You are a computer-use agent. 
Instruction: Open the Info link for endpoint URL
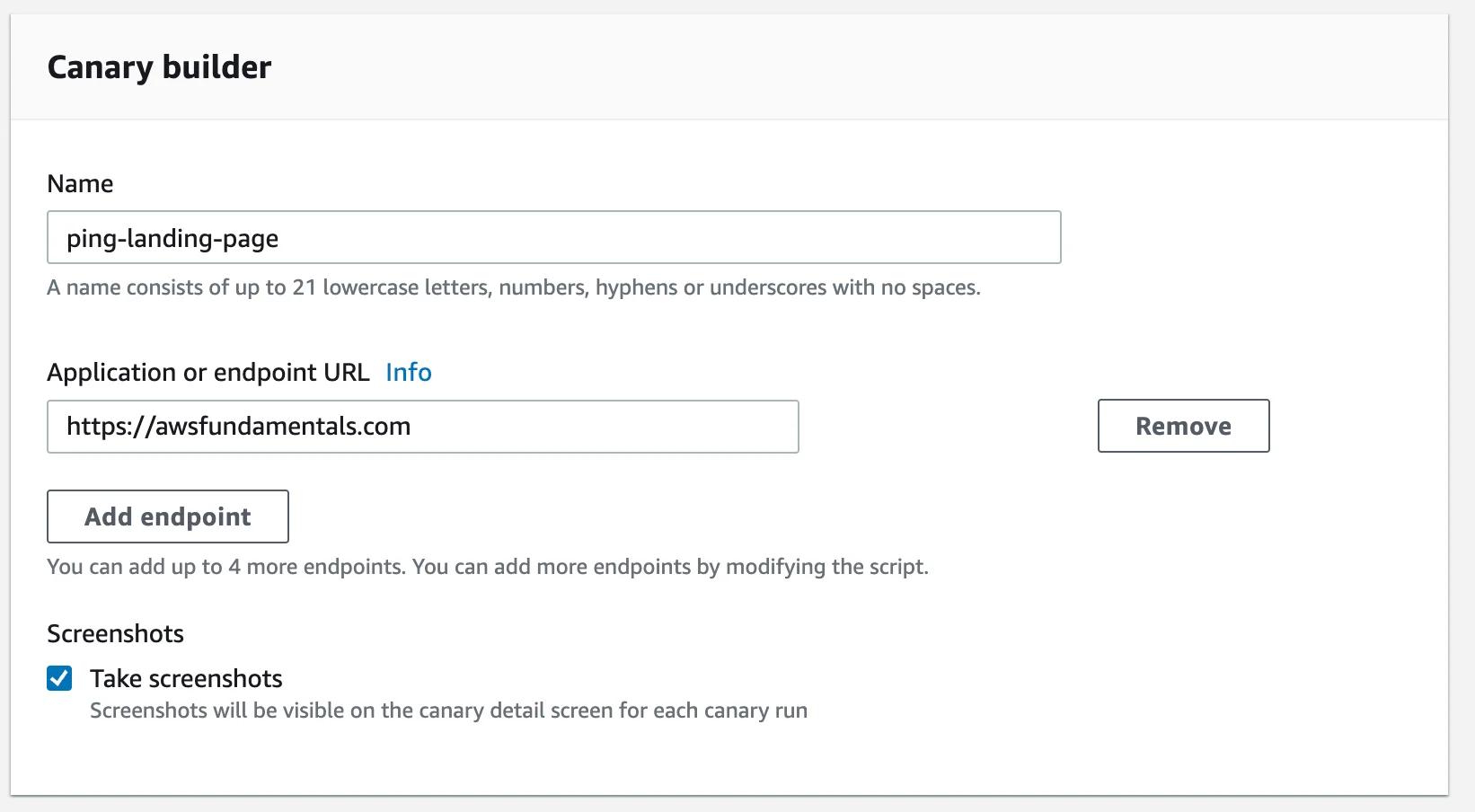coord(409,372)
